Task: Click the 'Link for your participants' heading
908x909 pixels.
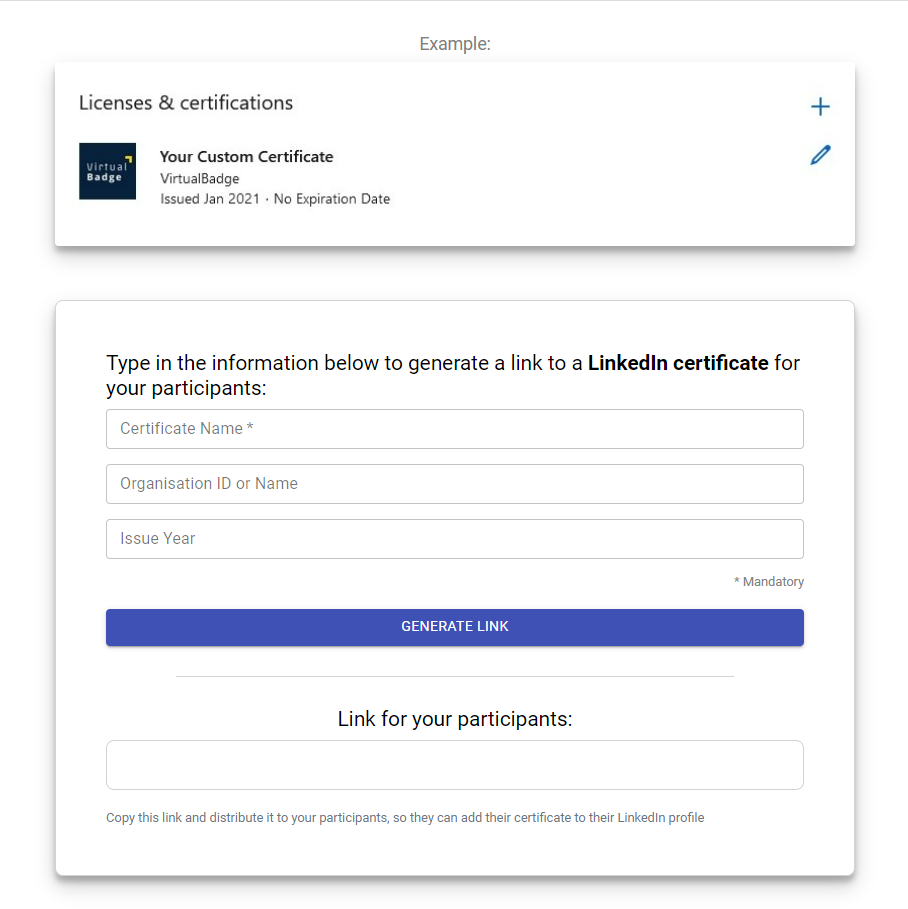Action: click(455, 718)
